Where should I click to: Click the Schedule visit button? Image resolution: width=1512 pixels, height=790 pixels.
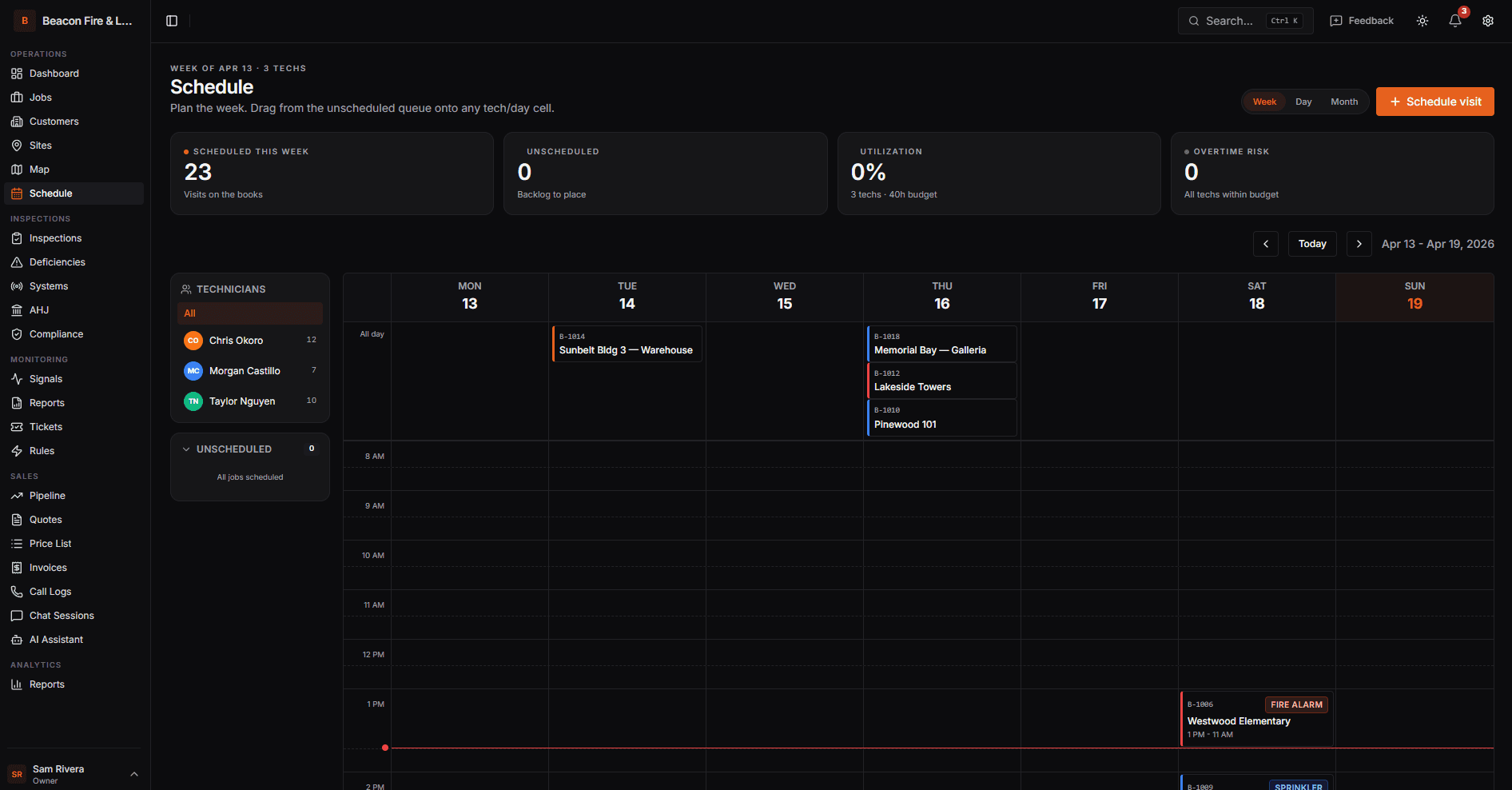pyautogui.click(x=1434, y=102)
